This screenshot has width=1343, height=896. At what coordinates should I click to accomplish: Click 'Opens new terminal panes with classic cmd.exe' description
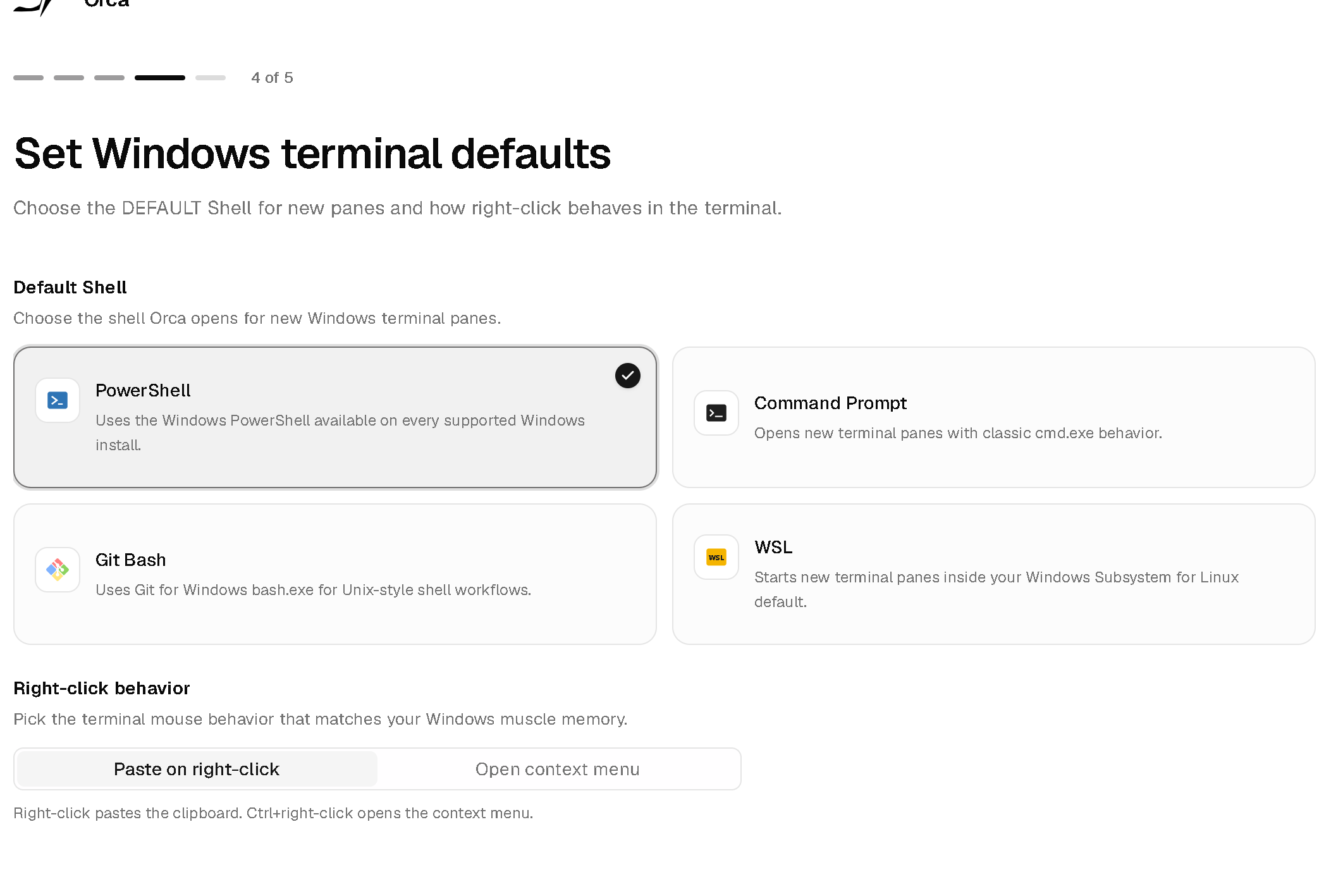click(x=958, y=433)
